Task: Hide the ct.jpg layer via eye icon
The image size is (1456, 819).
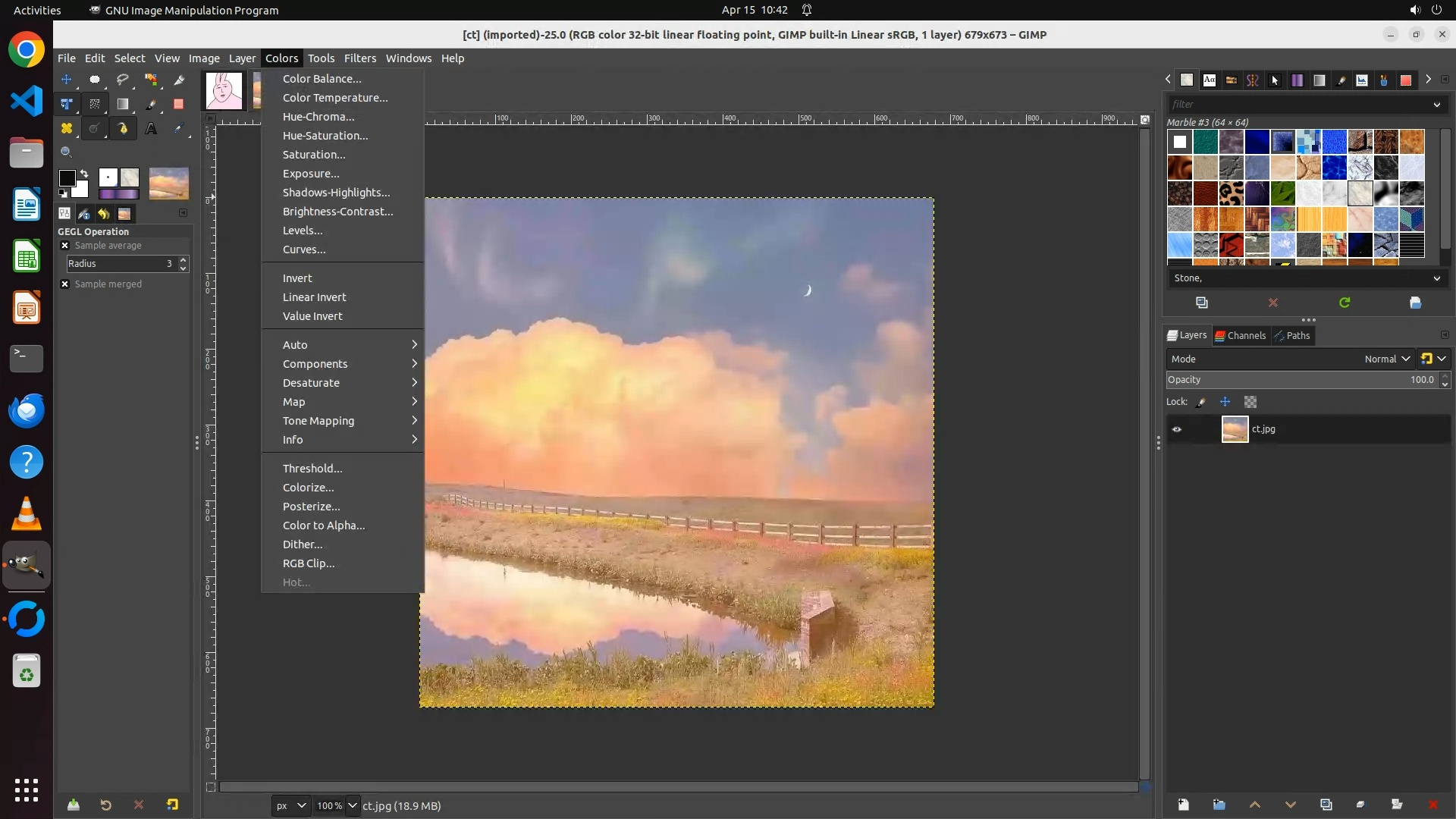Action: click(1177, 429)
